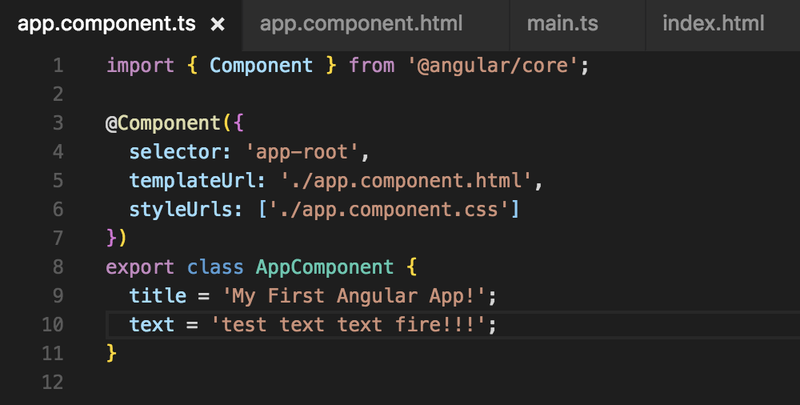Click the opening brace after AppComponent
The image size is (800, 405).
[x=412, y=268]
